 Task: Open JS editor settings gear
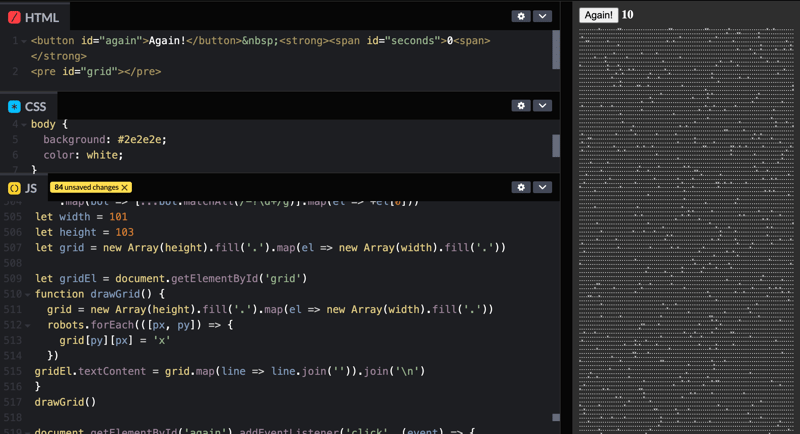[520, 187]
